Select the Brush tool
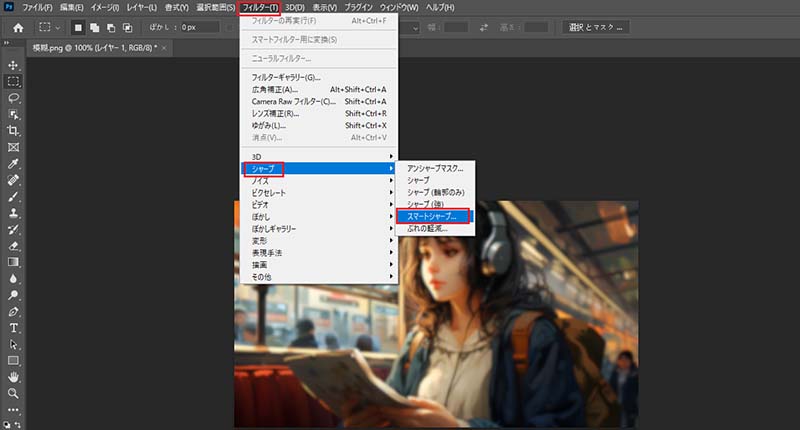800x430 pixels. (x=13, y=196)
